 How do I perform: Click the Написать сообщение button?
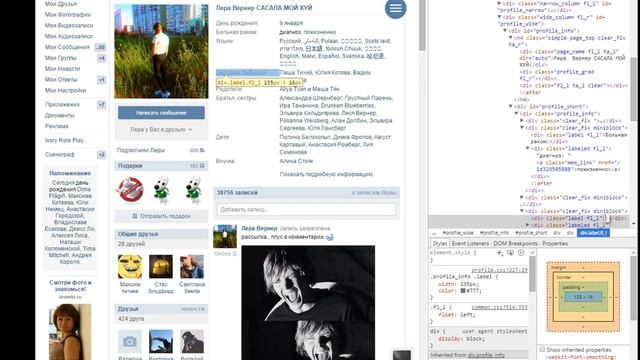(161, 113)
